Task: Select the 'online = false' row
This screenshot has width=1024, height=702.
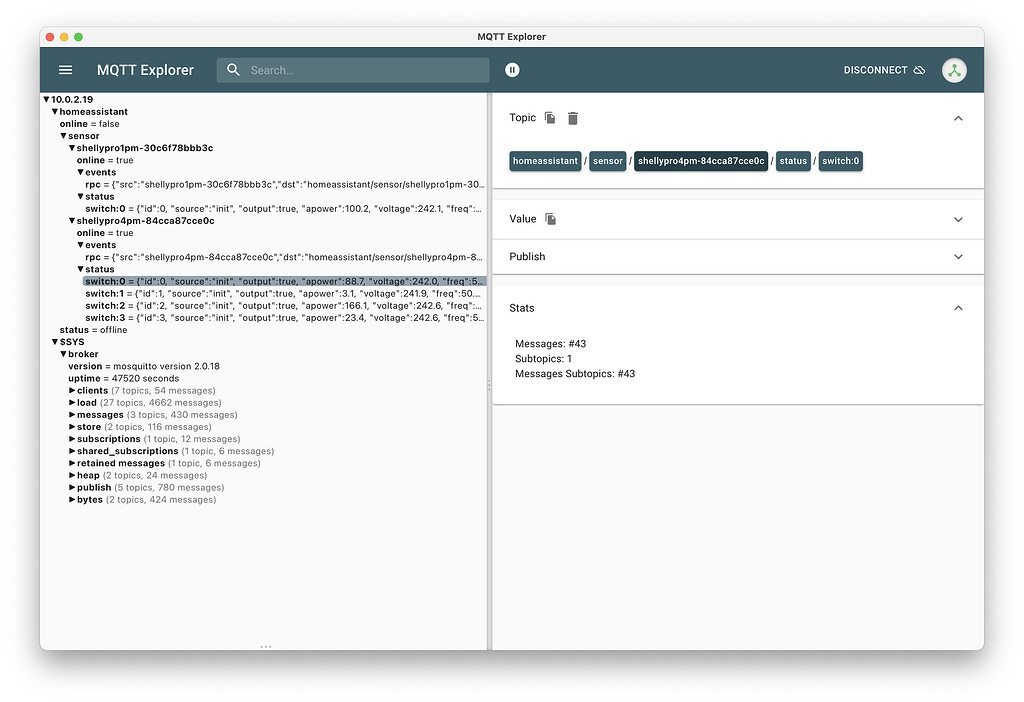Action: tap(89, 123)
